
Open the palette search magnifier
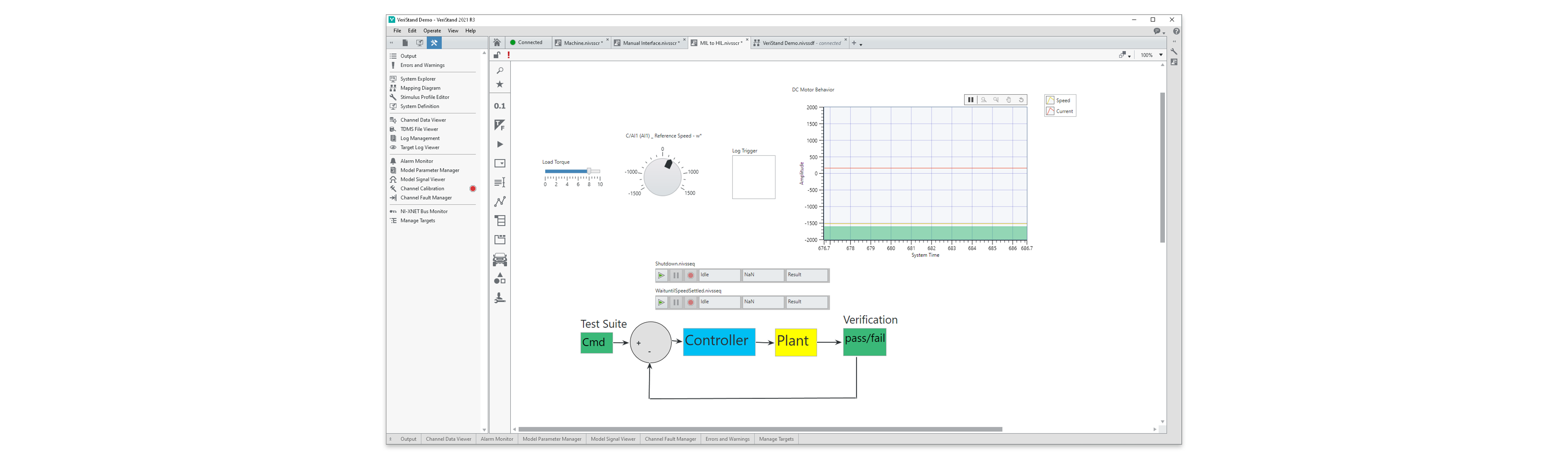tap(500, 71)
